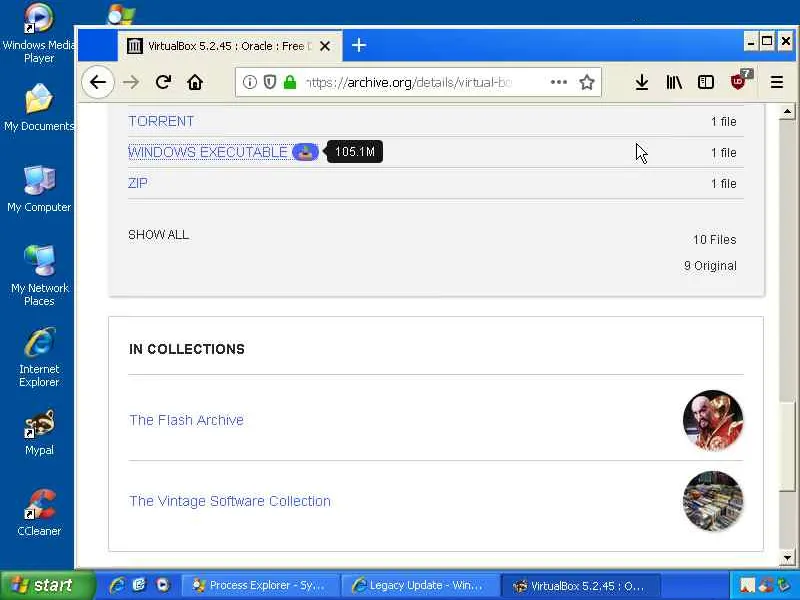Select the Mypal desktop icon

coord(39,433)
